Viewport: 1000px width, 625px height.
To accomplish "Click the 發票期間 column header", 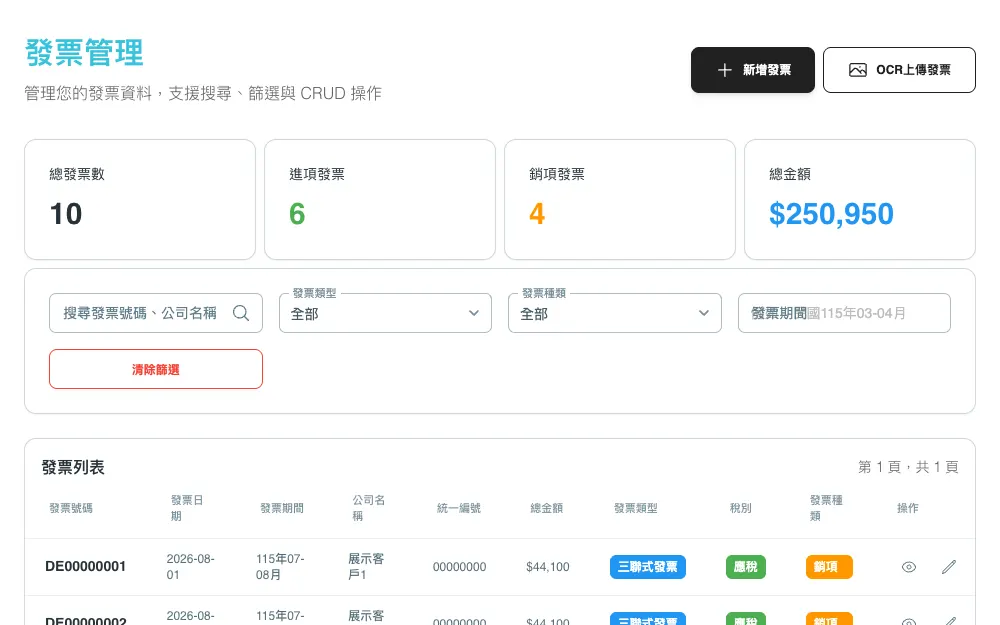I will tap(282, 508).
